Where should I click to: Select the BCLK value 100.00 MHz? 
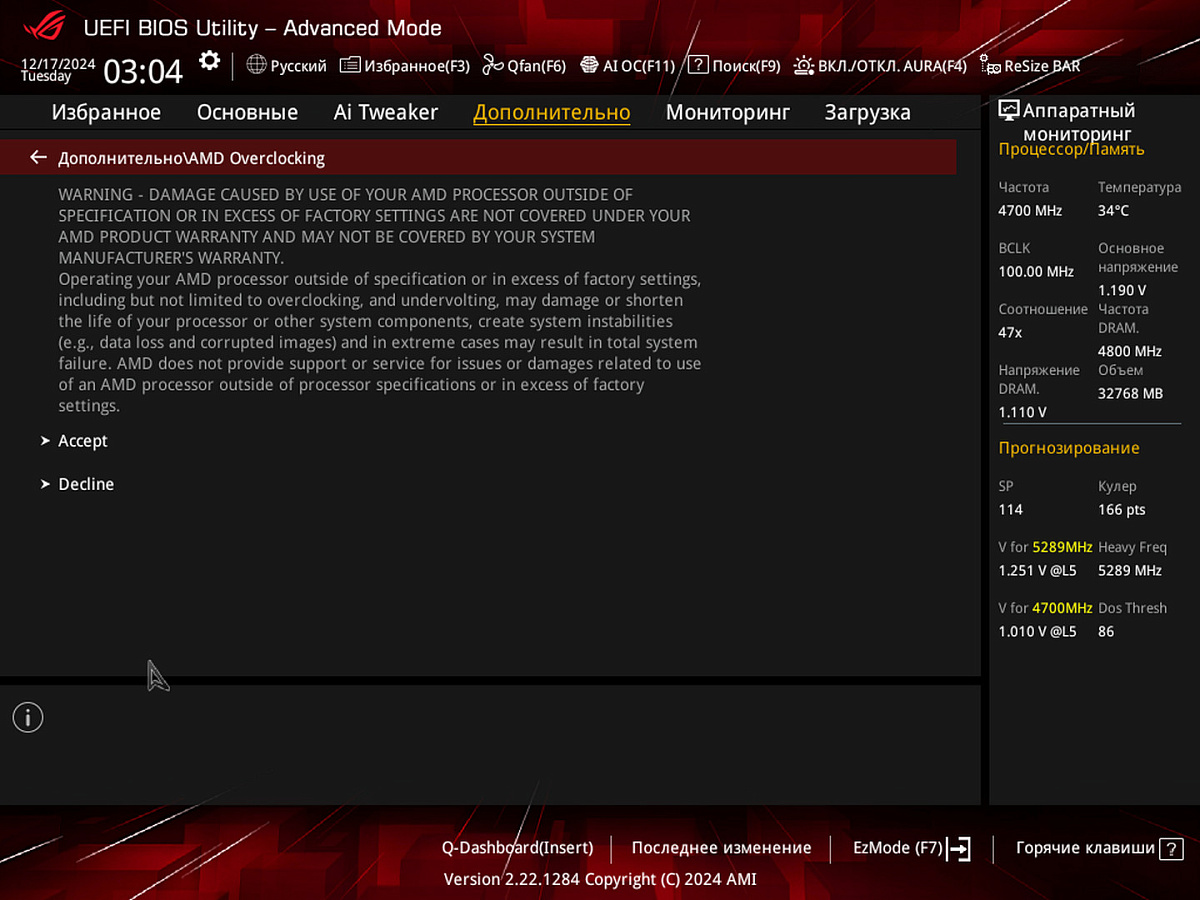pos(1036,272)
